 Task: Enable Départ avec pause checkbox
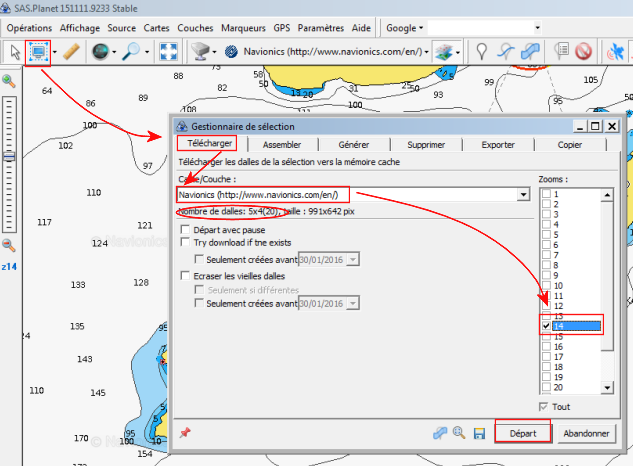[x=185, y=229]
